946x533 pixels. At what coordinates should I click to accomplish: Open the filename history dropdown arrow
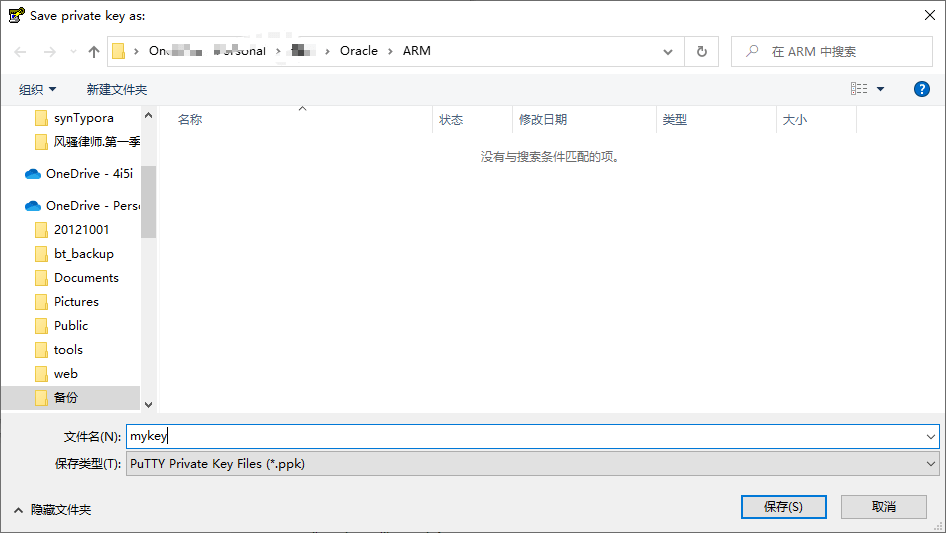(x=930, y=436)
